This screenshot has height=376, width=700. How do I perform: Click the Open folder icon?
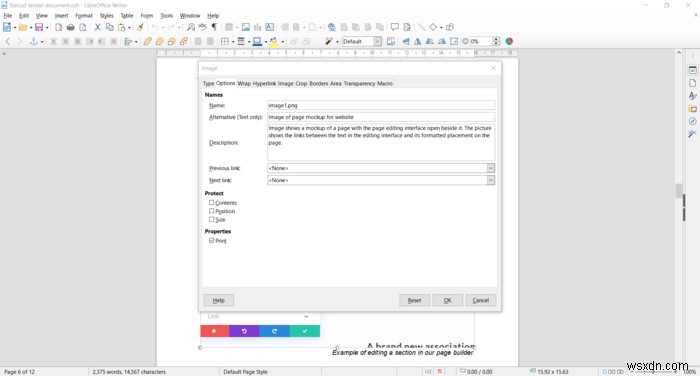[23, 27]
